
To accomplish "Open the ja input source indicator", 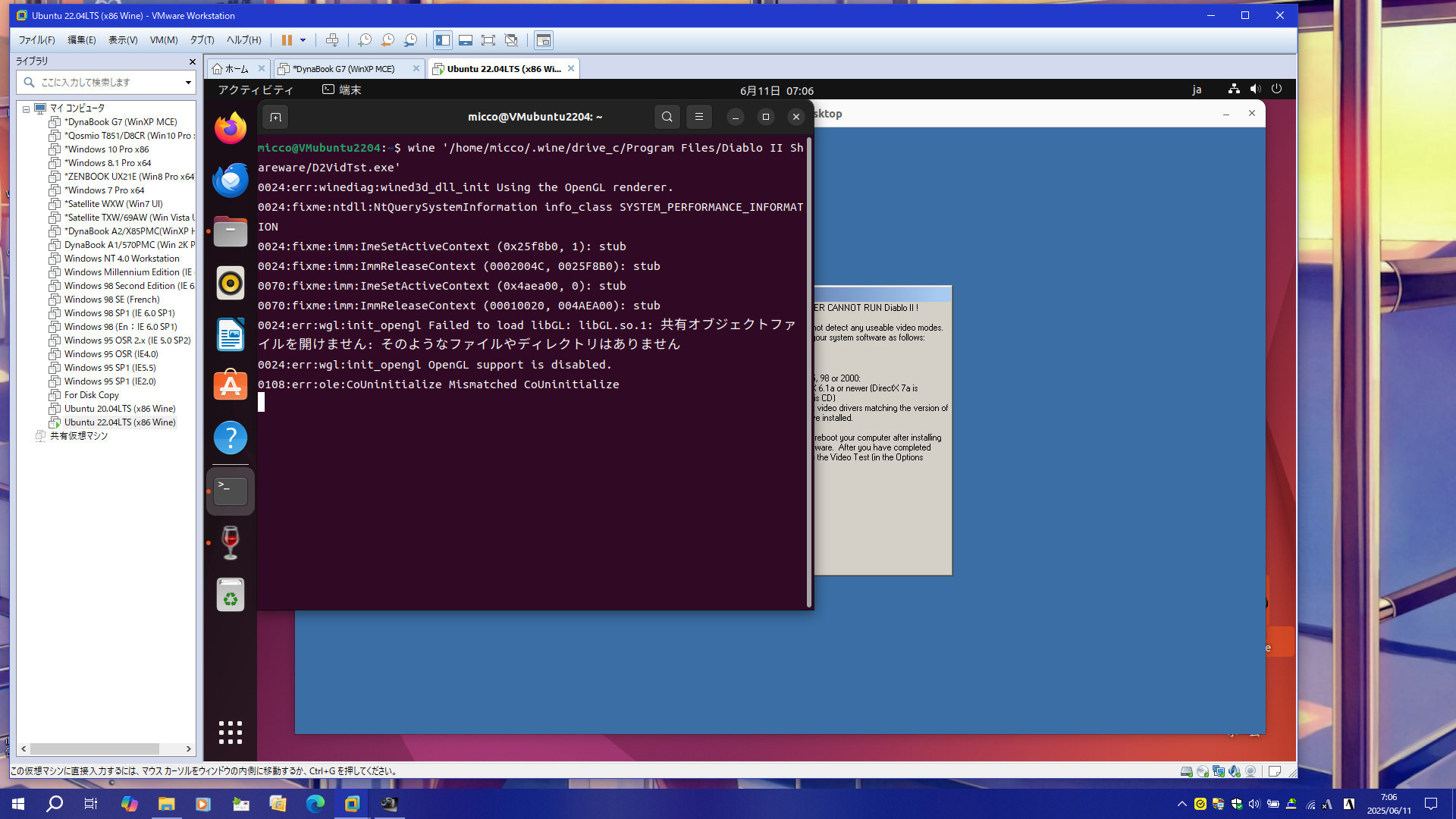I will (x=1197, y=90).
